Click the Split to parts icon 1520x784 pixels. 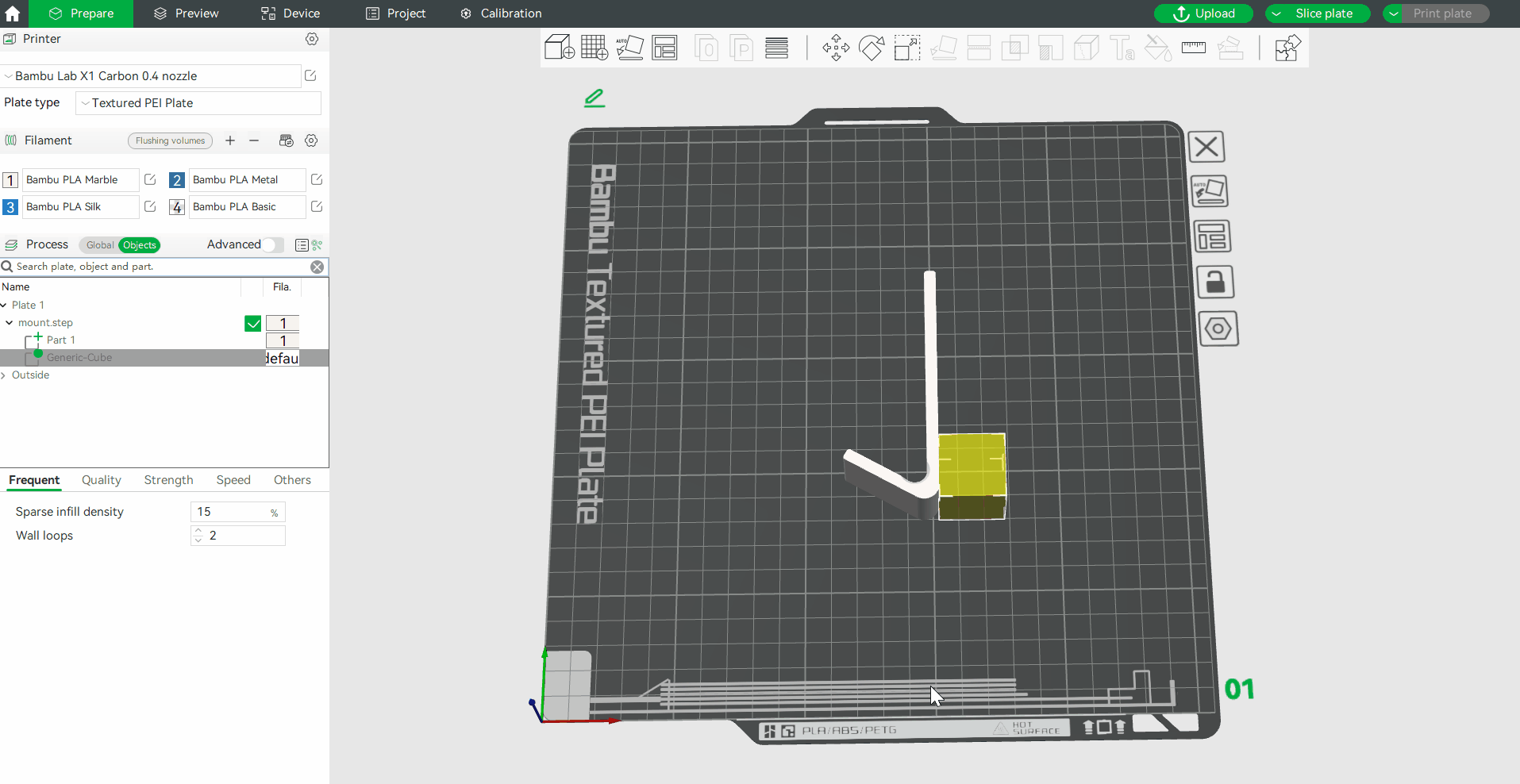(x=741, y=48)
